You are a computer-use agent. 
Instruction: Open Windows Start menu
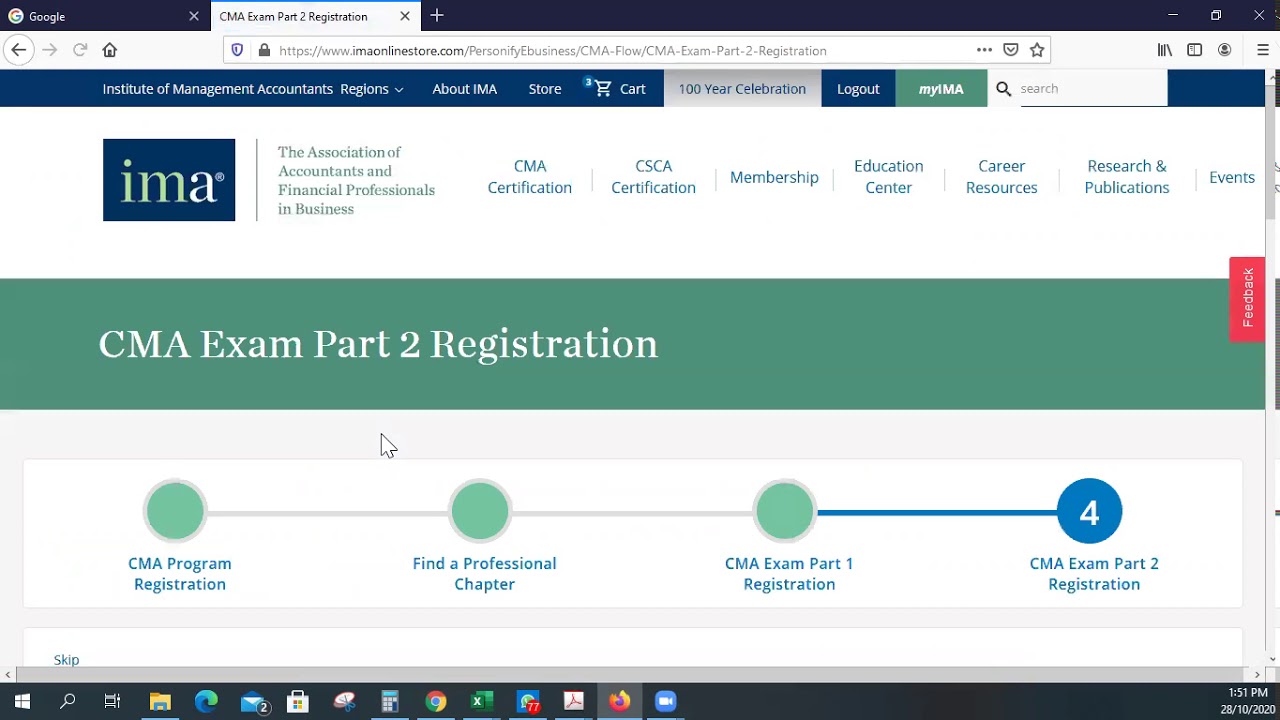coord(22,701)
